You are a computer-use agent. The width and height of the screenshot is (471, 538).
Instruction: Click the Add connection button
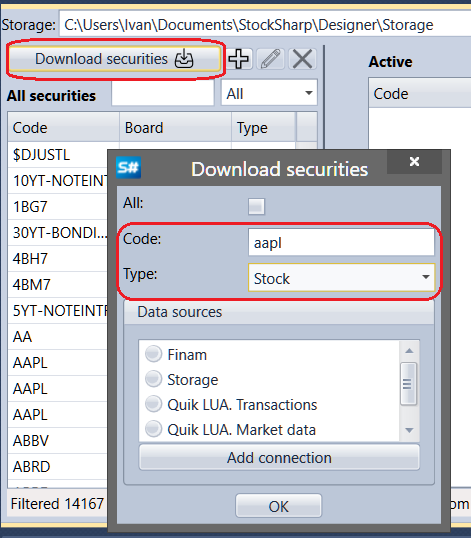point(279,458)
